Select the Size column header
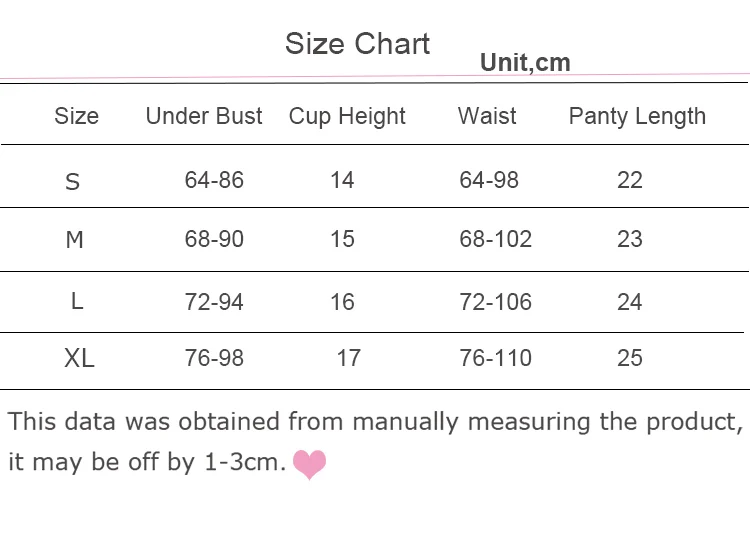 coord(77,116)
